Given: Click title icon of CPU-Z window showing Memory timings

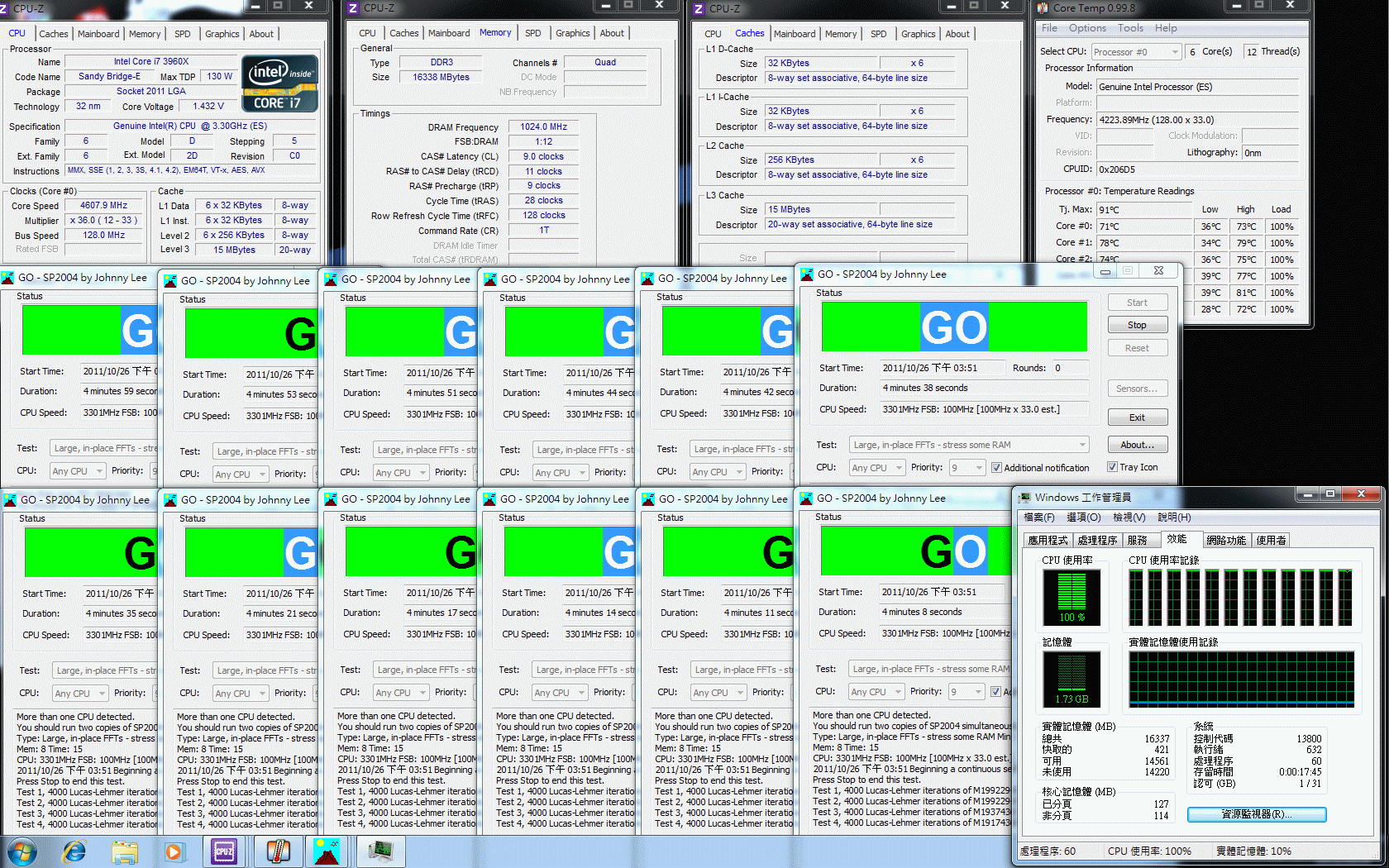Looking at the screenshot, I should tap(353, 8).
